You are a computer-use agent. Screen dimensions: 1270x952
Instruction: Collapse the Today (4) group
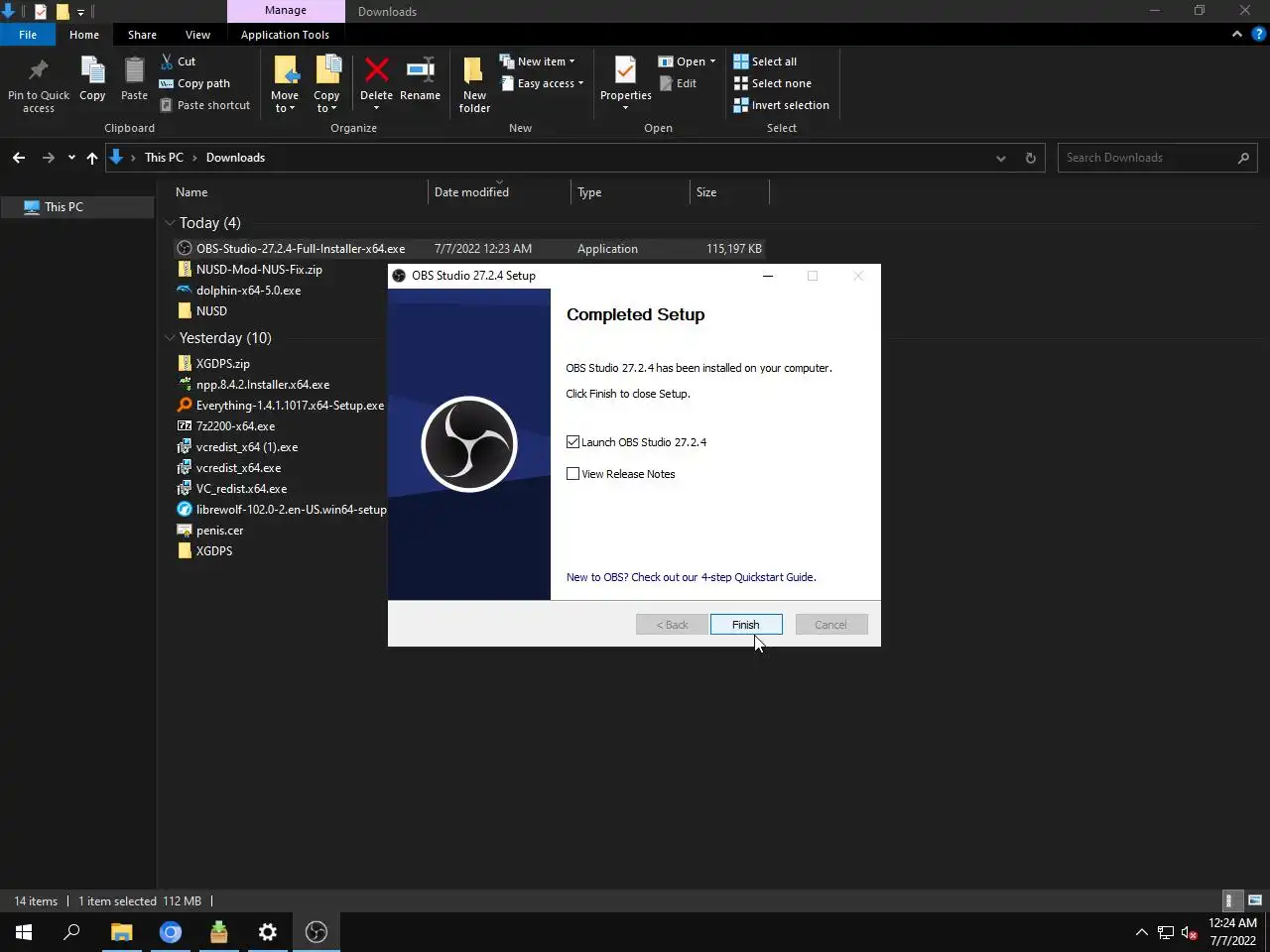170,223
